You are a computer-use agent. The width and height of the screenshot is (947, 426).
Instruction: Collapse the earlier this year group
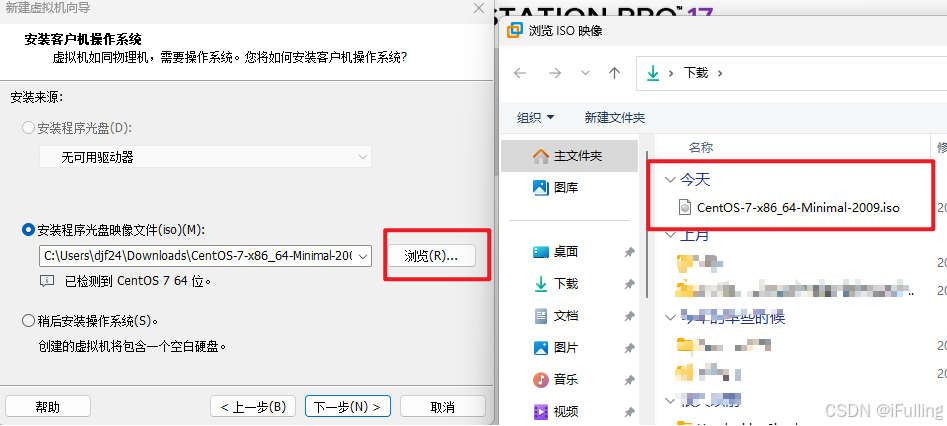point(669,317)
